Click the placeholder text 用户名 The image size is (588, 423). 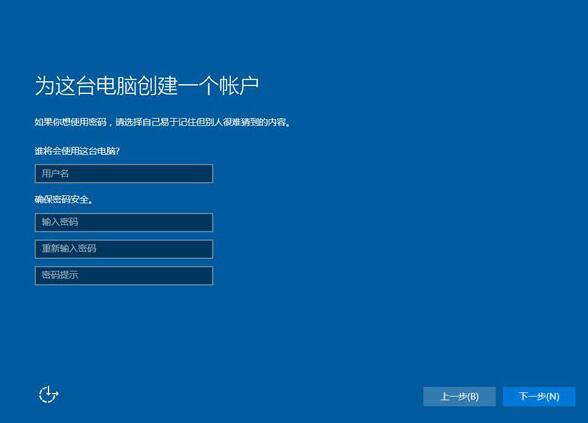click(55, 173)
